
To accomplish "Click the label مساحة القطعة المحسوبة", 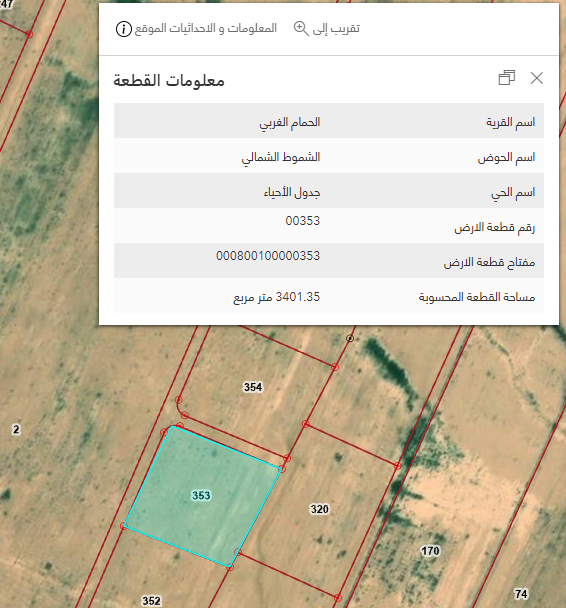I will pos(477,297).
